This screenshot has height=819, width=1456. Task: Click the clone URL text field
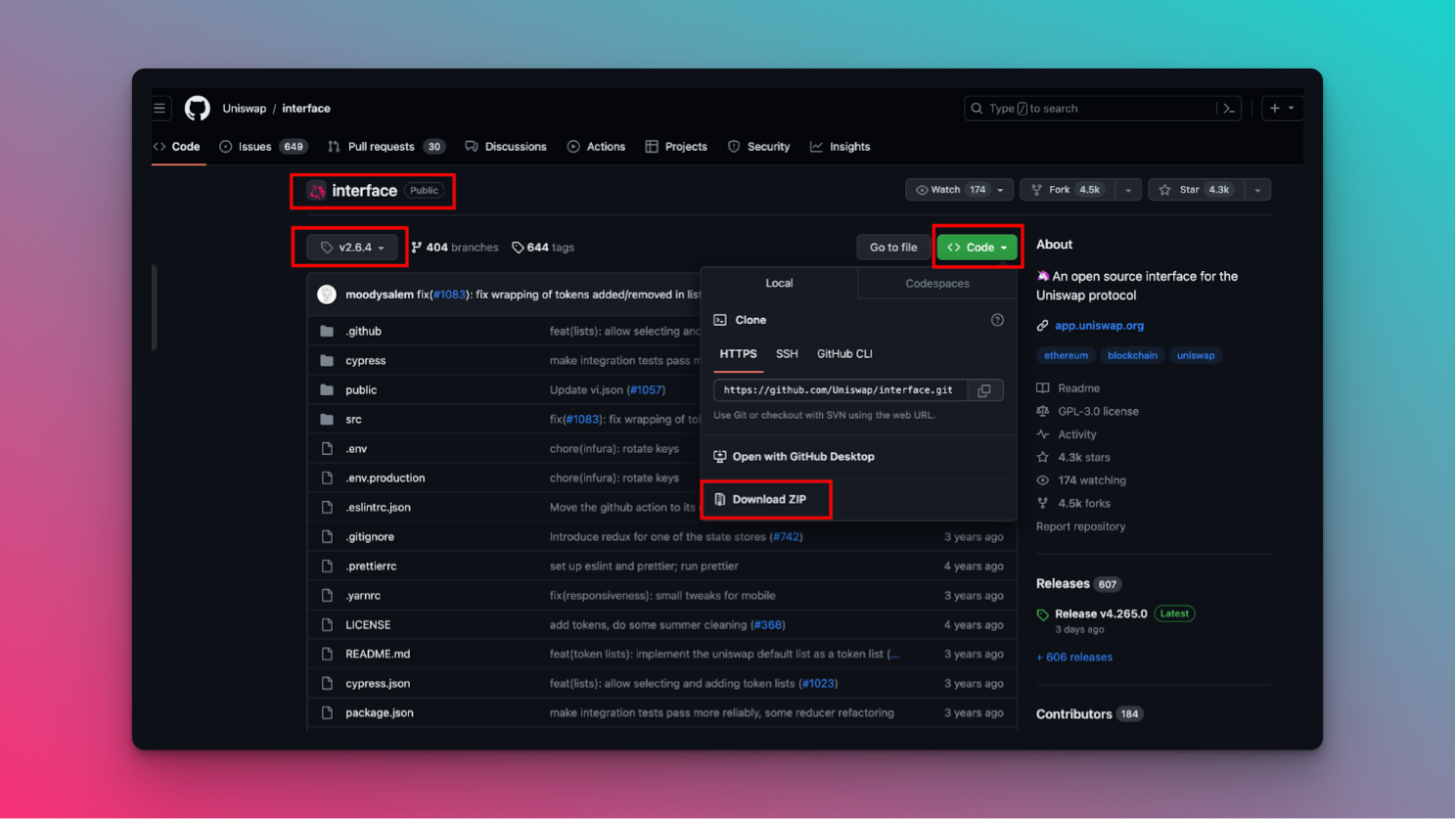(841, 390)
